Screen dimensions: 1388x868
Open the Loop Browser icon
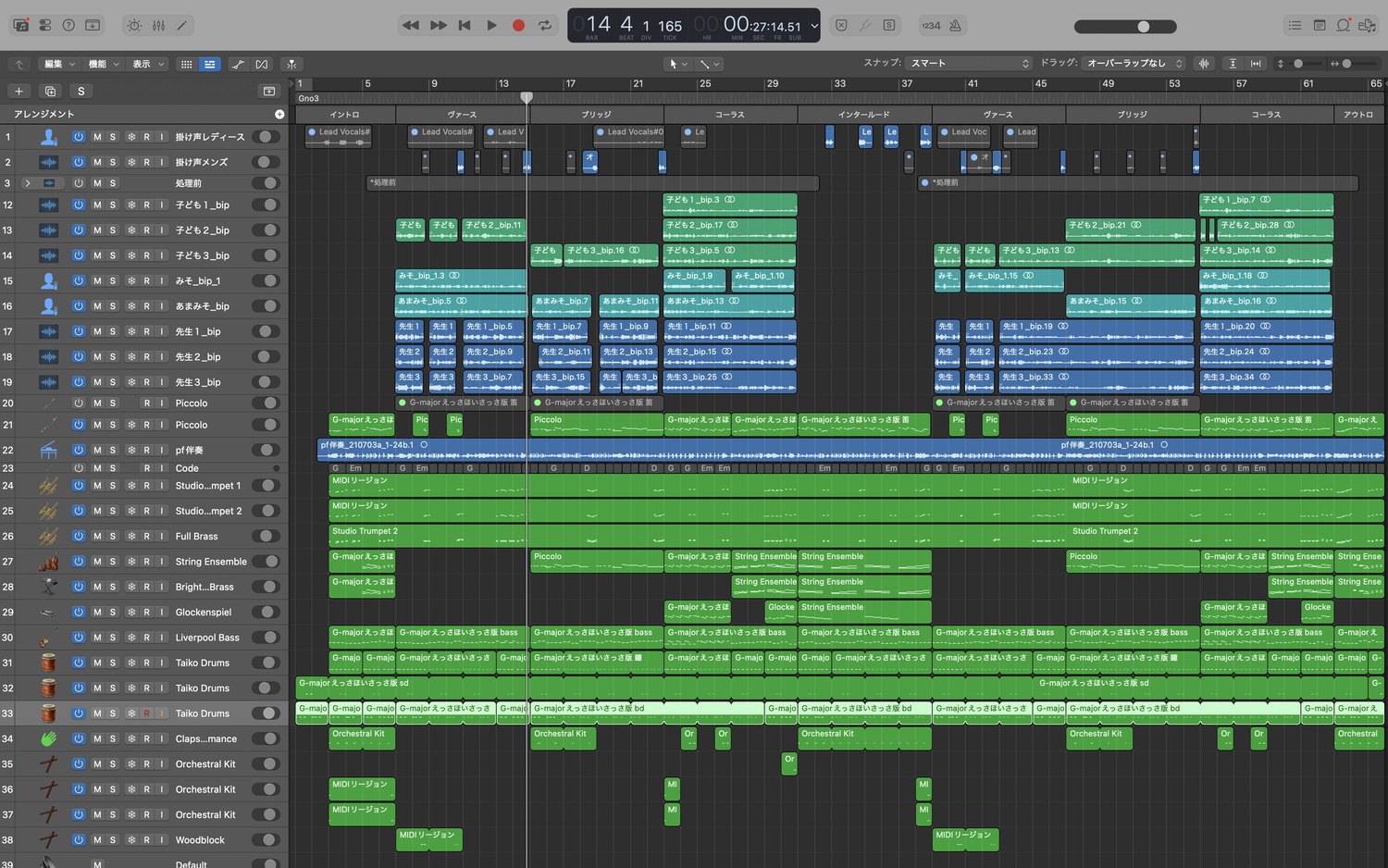point(1343,25)
